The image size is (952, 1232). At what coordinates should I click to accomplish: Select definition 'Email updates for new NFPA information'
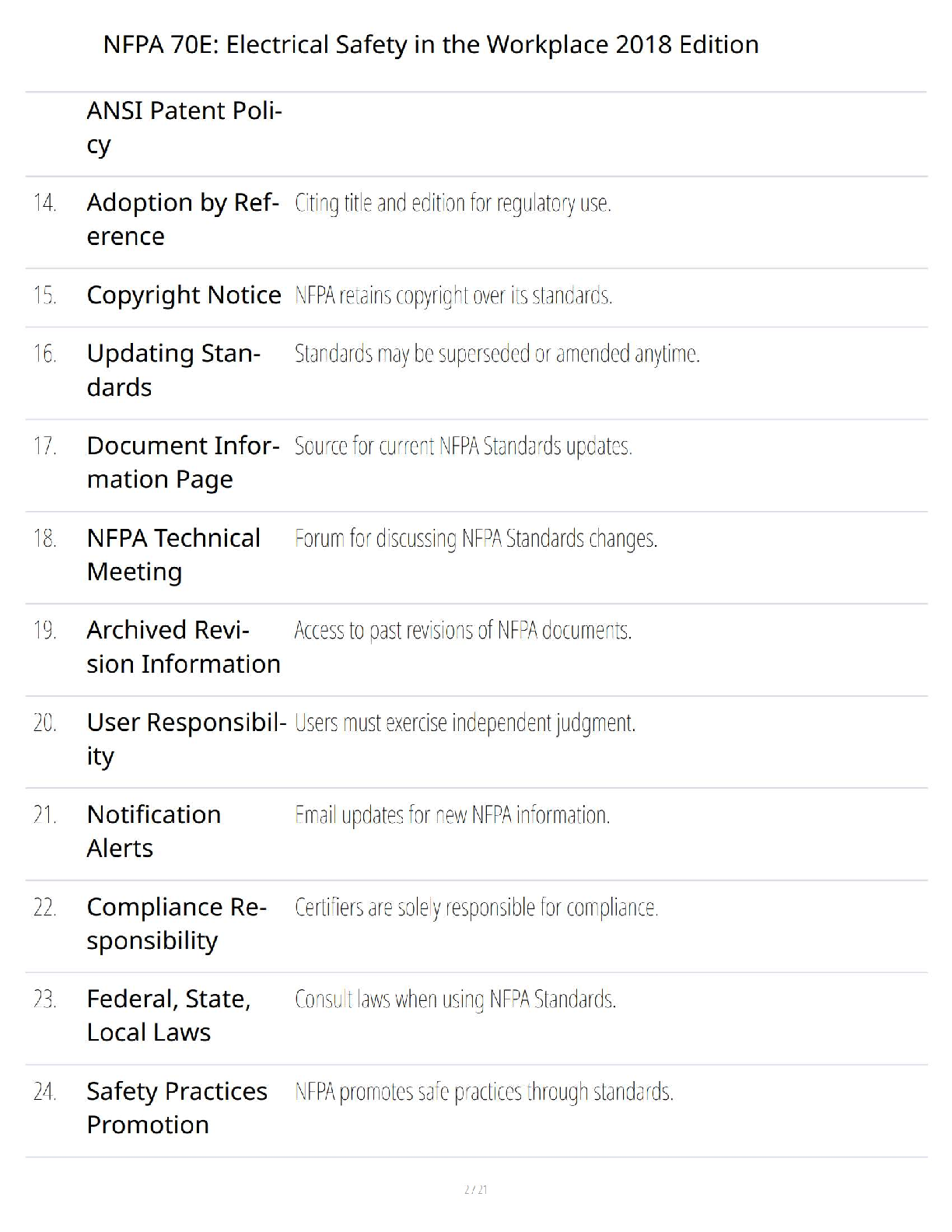[452, 816]
